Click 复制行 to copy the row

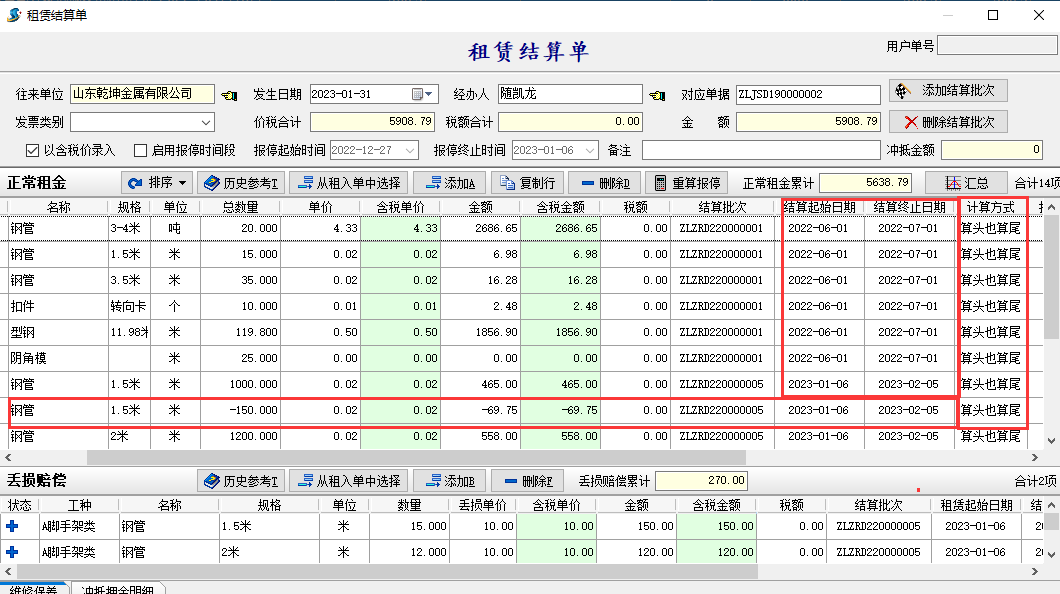[529, 183]
